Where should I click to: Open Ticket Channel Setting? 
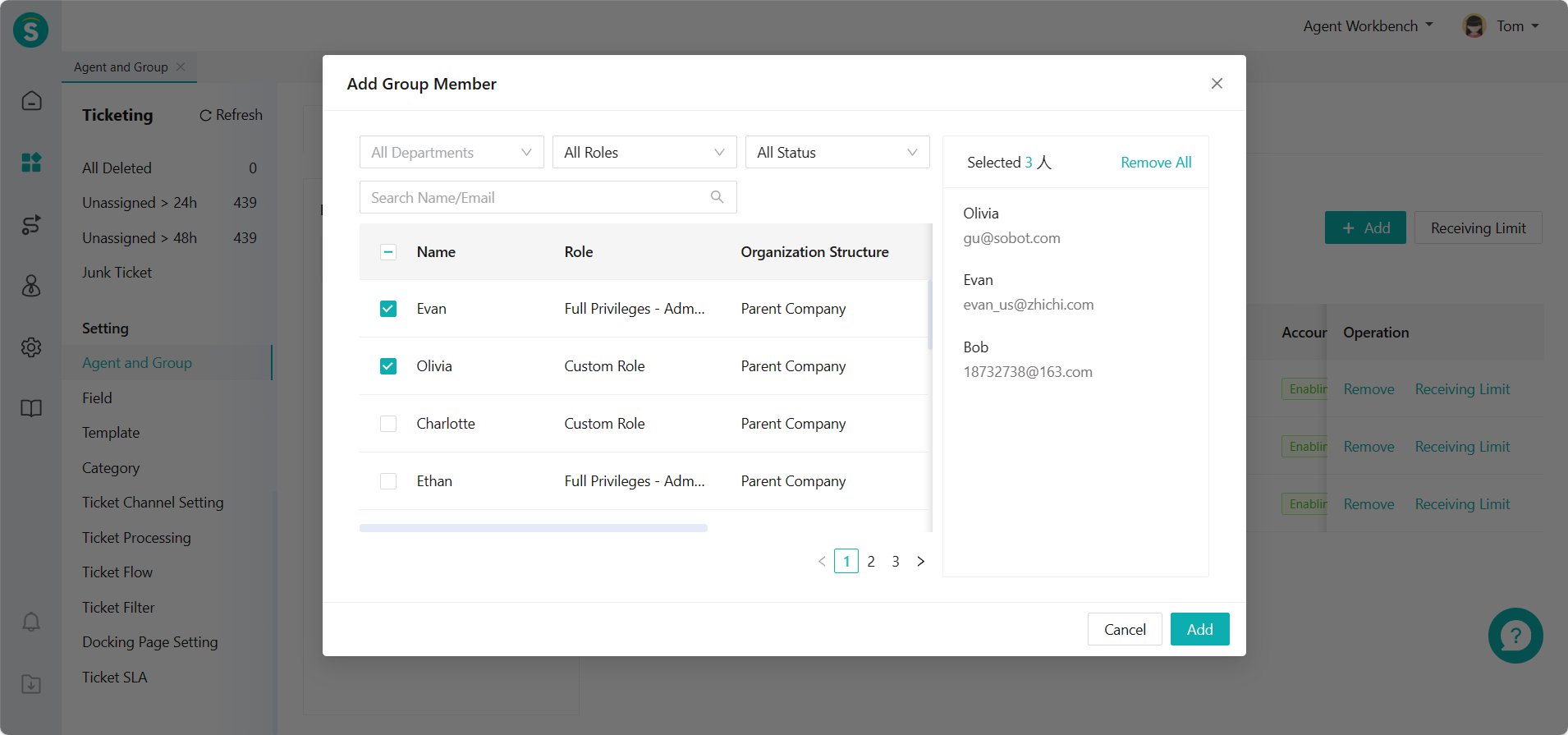[x=153, y=502]
